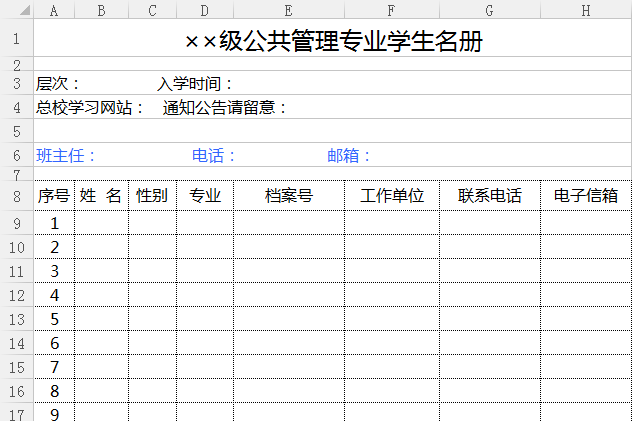Select column E header
This screenshot has width=632, height=421.
[x=288, y=10]
